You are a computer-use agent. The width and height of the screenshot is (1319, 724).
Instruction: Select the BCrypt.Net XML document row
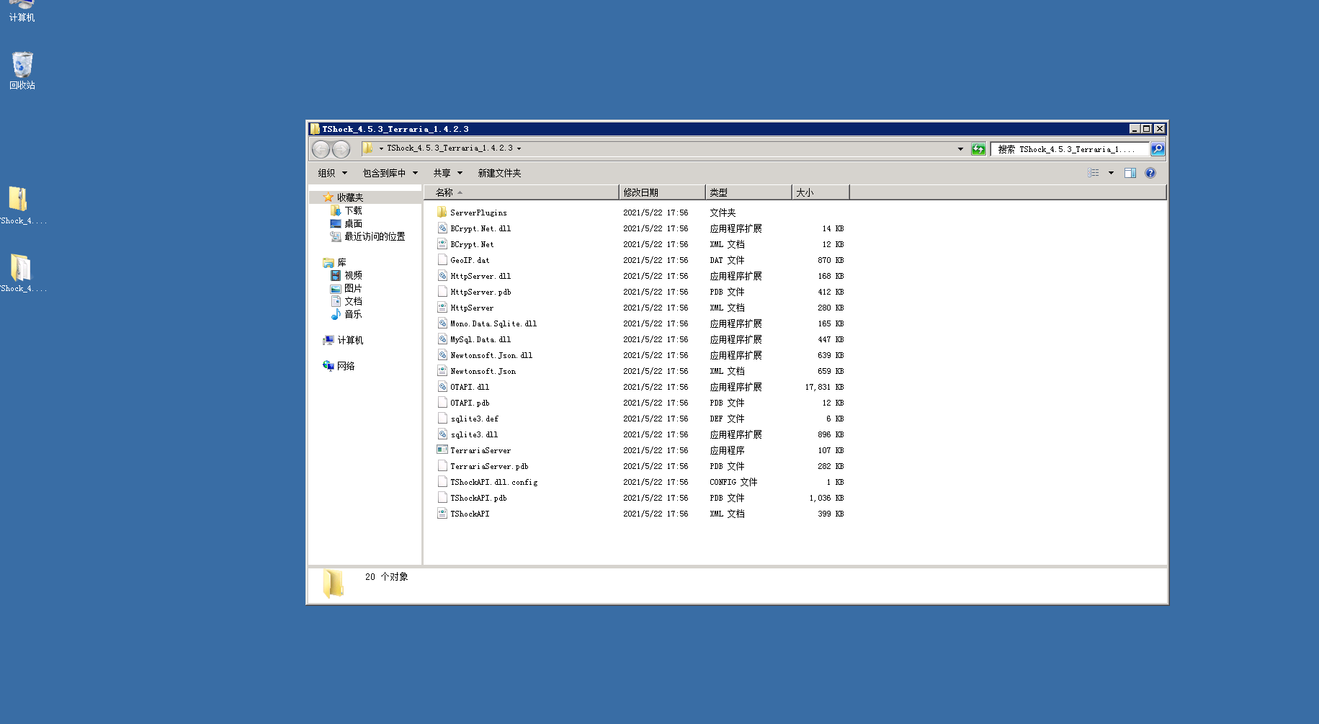pyautogui.click(x=640, y=244)
